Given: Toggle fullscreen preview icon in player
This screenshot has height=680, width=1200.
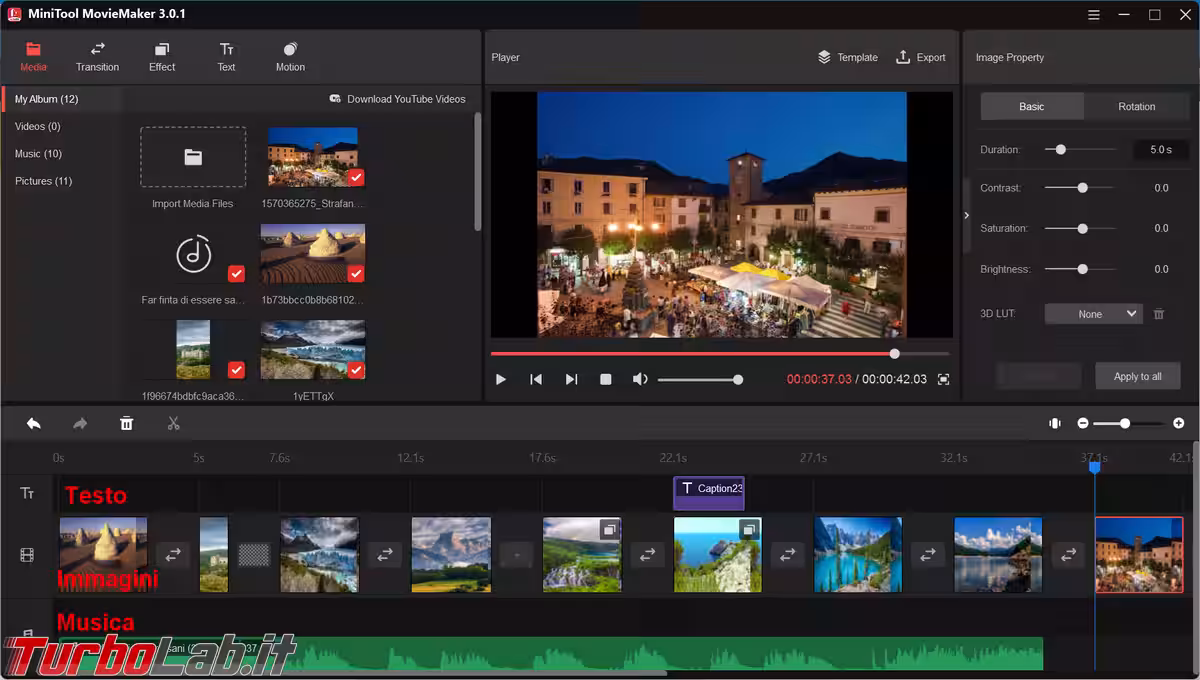Looking at the screenshot, I should point(943,380).
